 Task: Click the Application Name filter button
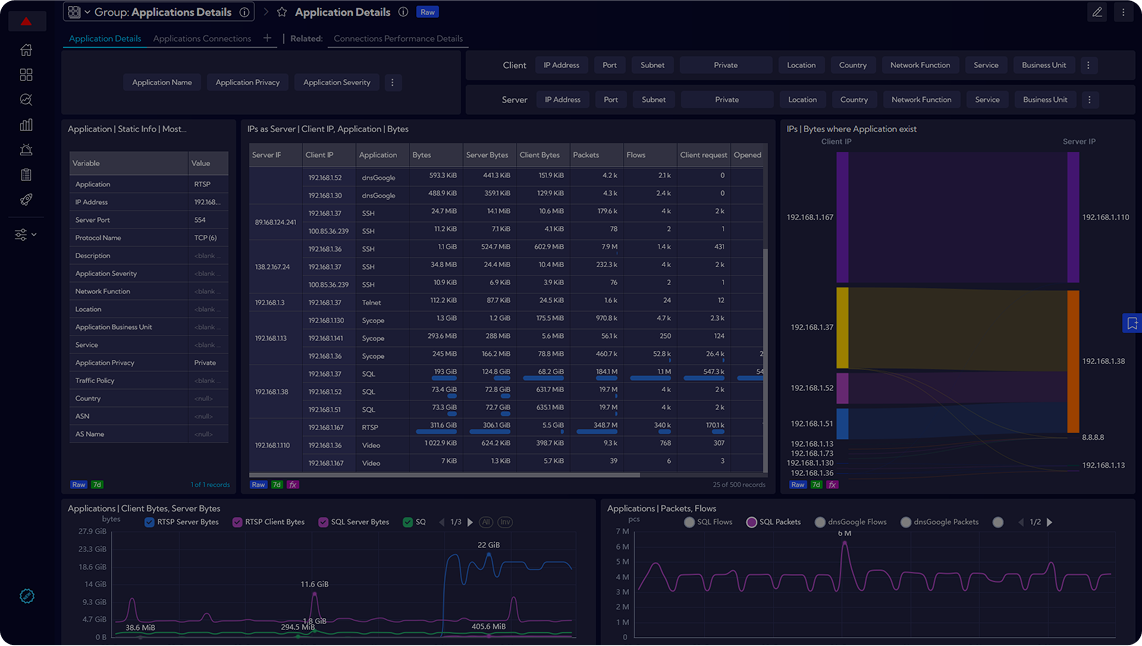point(162,83)
